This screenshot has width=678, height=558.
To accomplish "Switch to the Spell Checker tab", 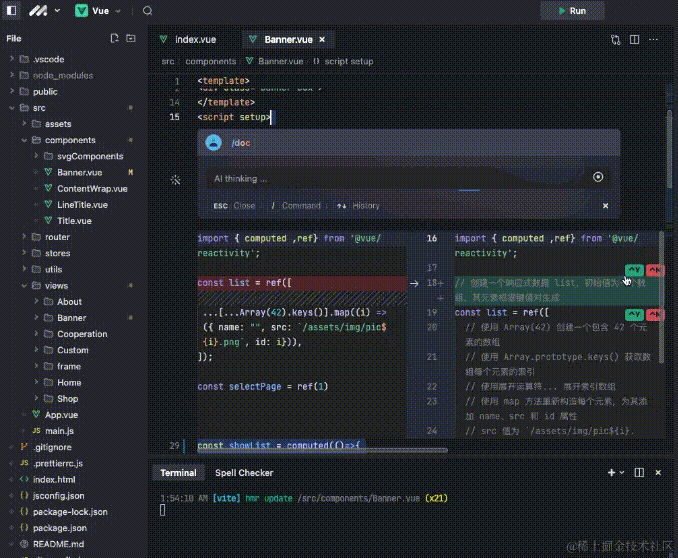I will tap(243, 472).
